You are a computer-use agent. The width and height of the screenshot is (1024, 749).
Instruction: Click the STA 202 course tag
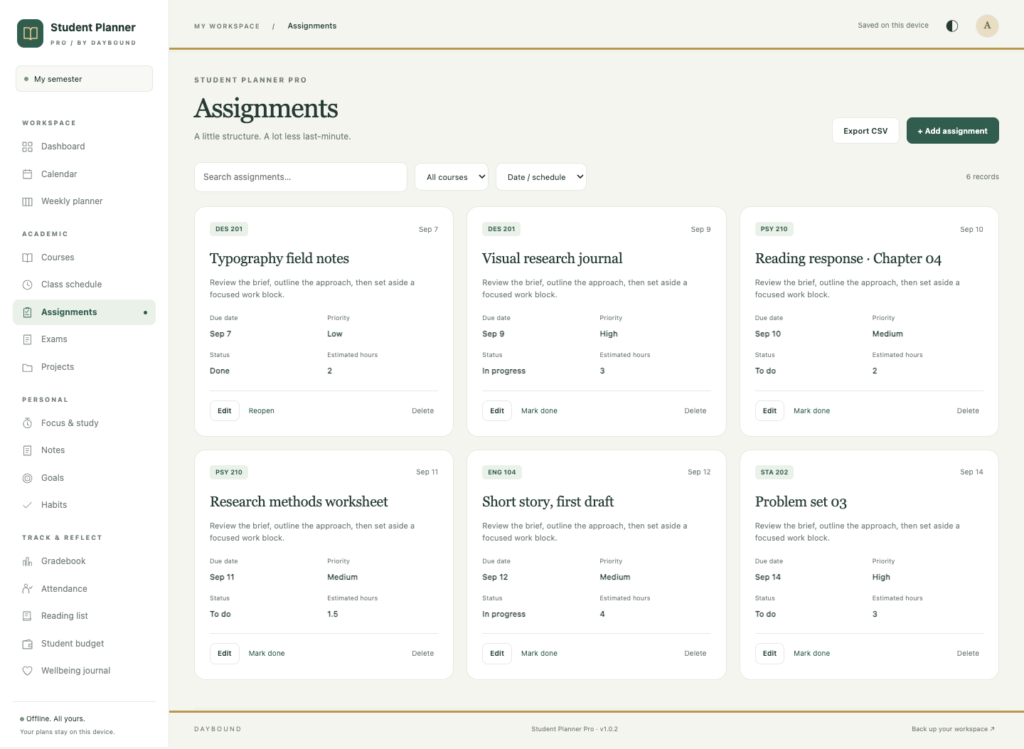[x=774, y=472]
